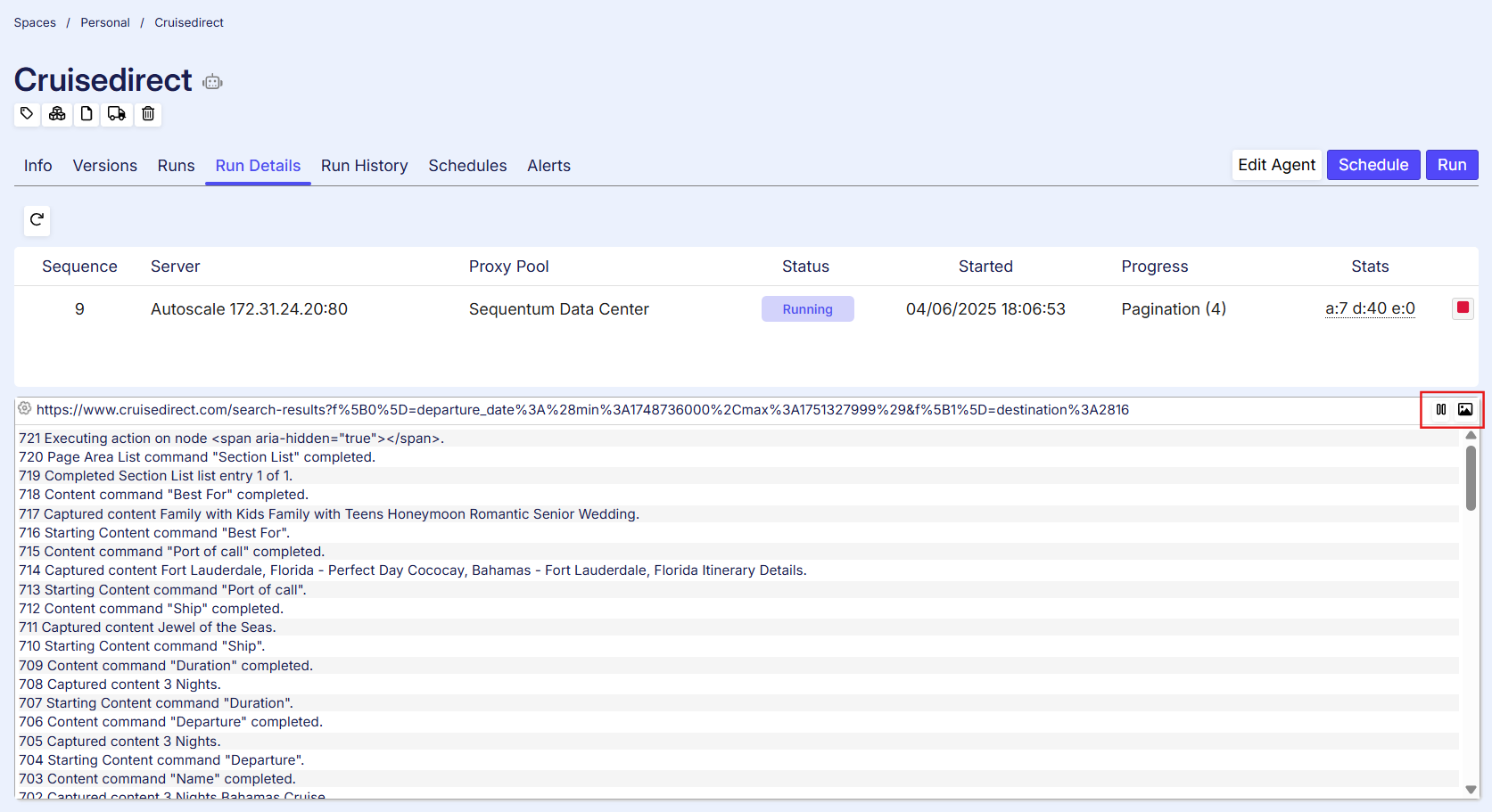The image size is (1492, 812).
Task: Refresh run details with the reload icon
Action: [37, 219]
